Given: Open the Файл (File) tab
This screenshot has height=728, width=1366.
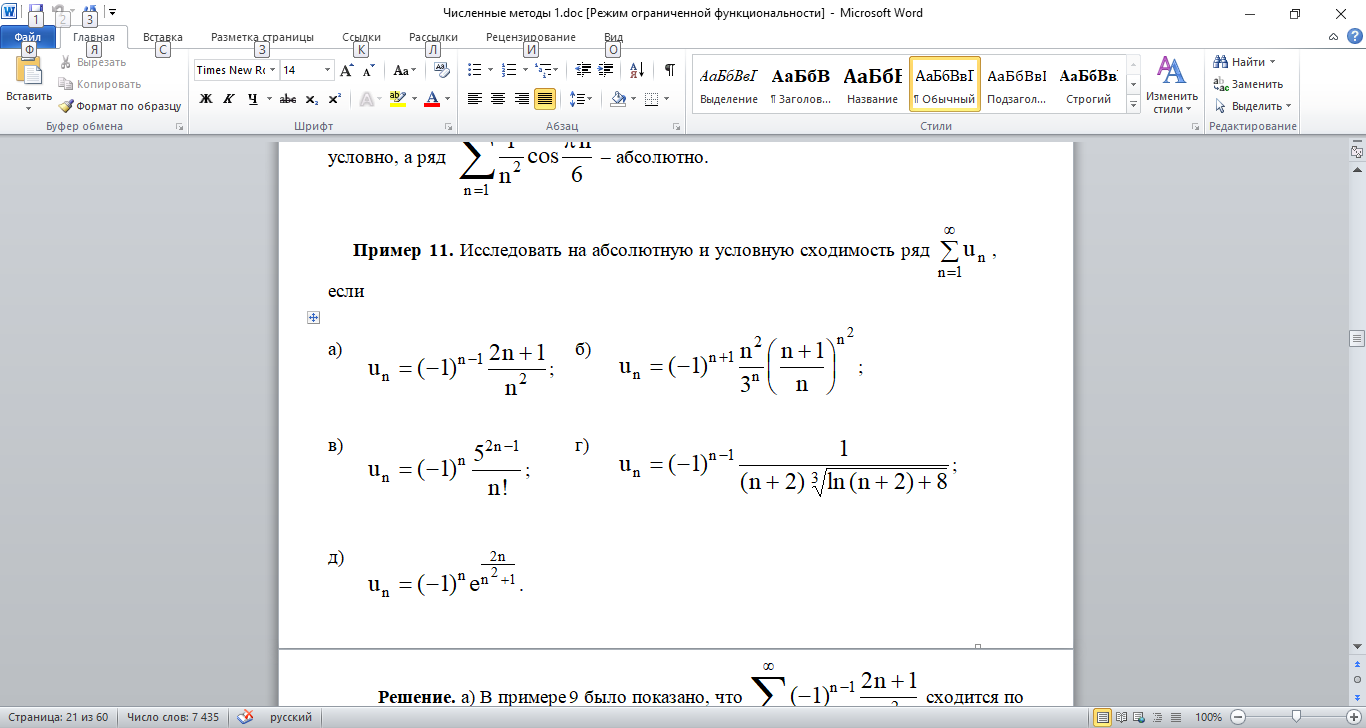Looking at the screenshot, I should point(28,37).
